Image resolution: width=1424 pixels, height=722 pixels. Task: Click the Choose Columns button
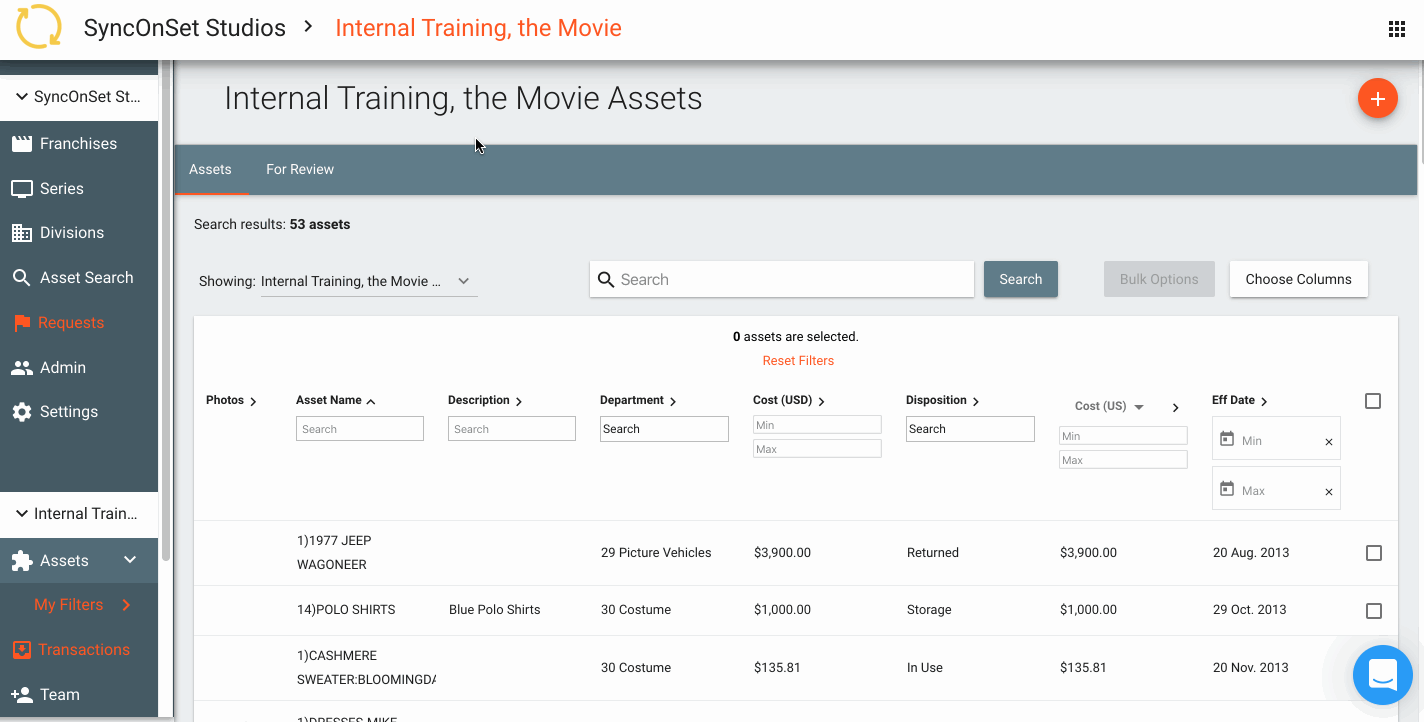[x=1298, y=279]
